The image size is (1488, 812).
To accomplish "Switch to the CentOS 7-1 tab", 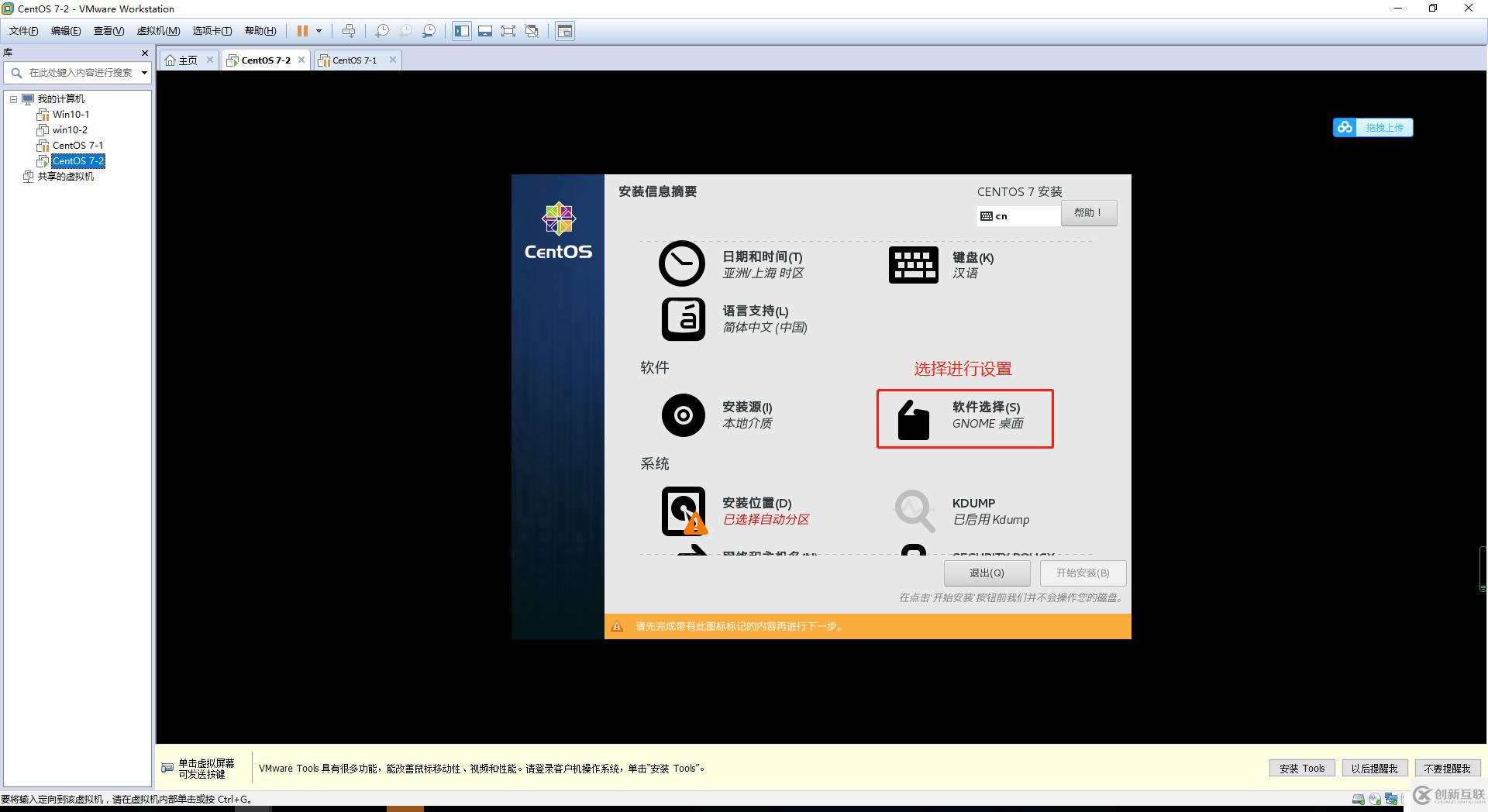I will 354,60.
